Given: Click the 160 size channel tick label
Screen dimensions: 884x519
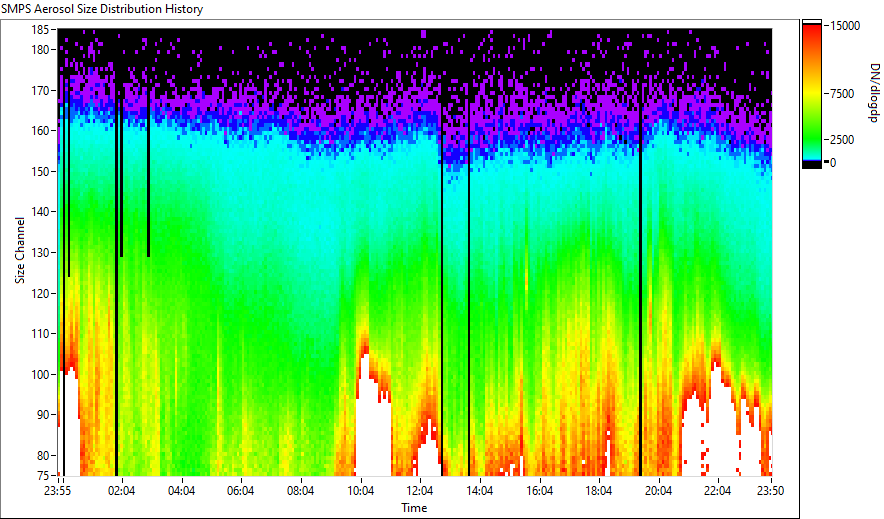Looking at the screenshot, I should tap(41, 131).
